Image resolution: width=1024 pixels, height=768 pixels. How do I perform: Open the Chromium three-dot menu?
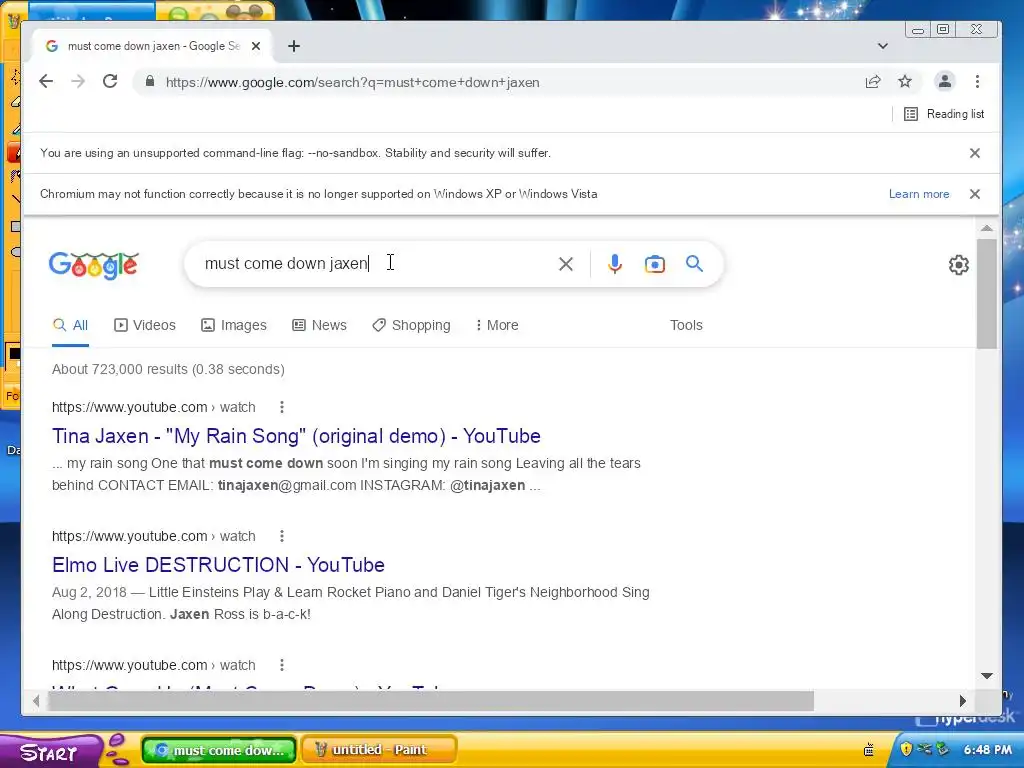pyautogui.click(x=977, y=82)
